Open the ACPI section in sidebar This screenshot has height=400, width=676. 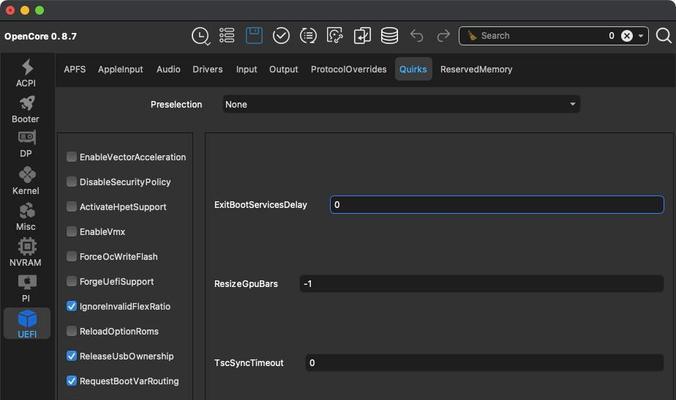click(x=26, y=73)
